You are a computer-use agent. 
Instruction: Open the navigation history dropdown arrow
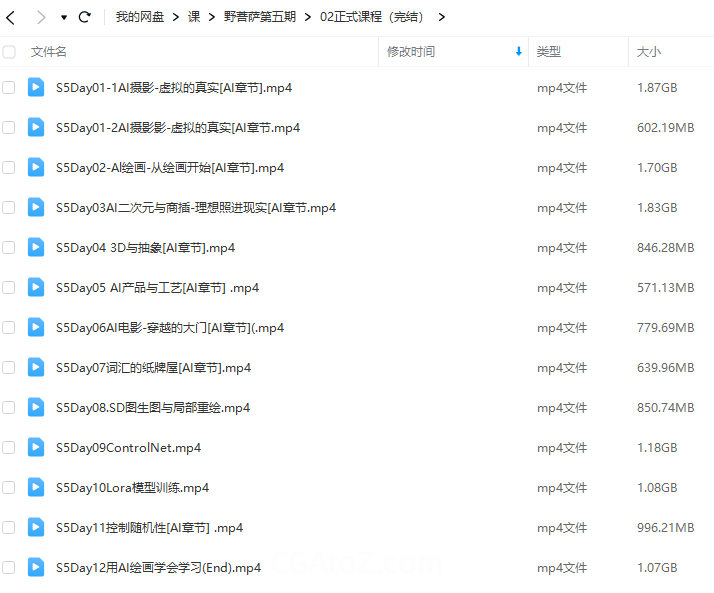[63, 18]
